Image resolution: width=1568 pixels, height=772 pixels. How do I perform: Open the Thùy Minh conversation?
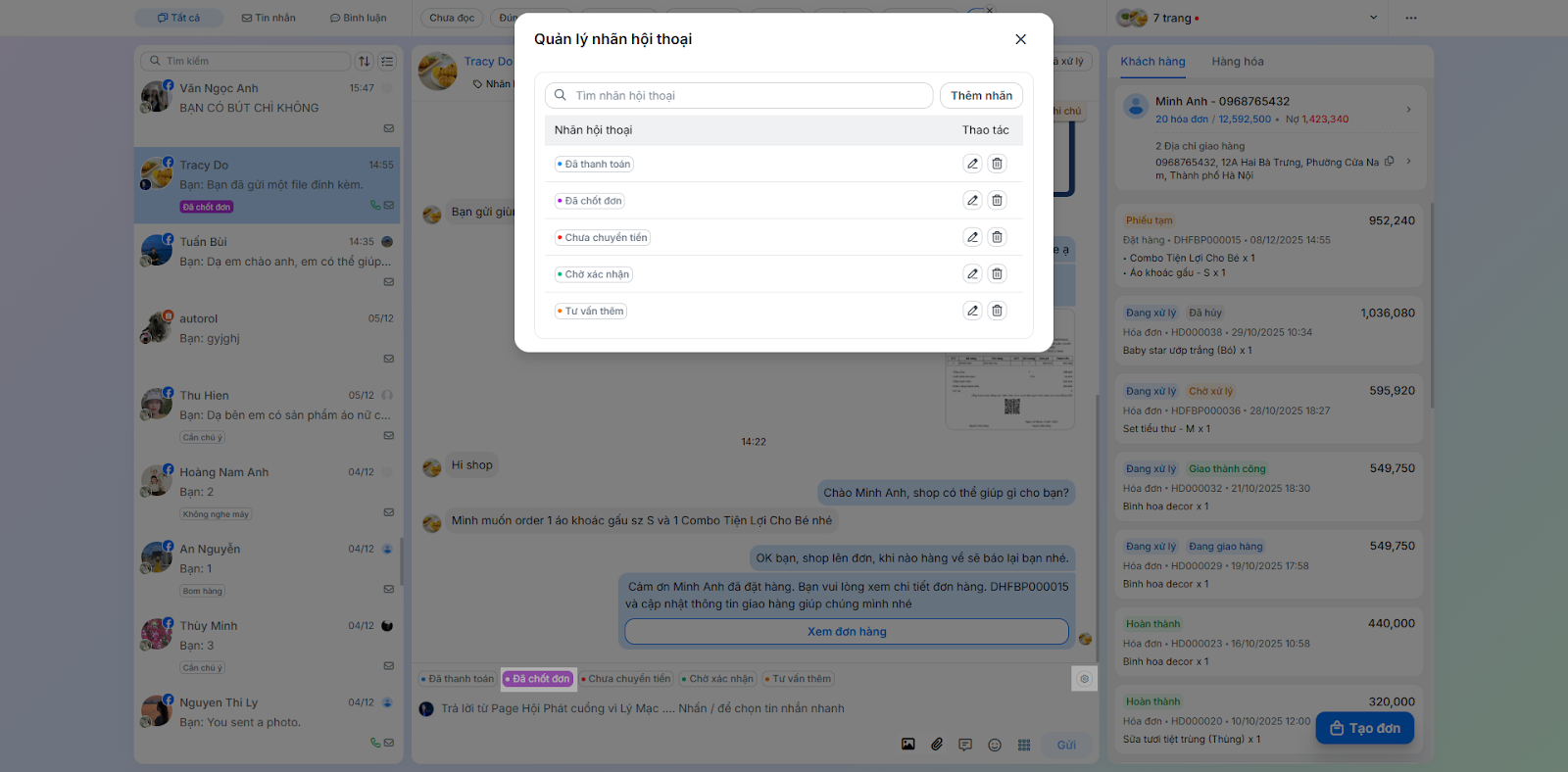pyautogui.click(x=267, y=646)
